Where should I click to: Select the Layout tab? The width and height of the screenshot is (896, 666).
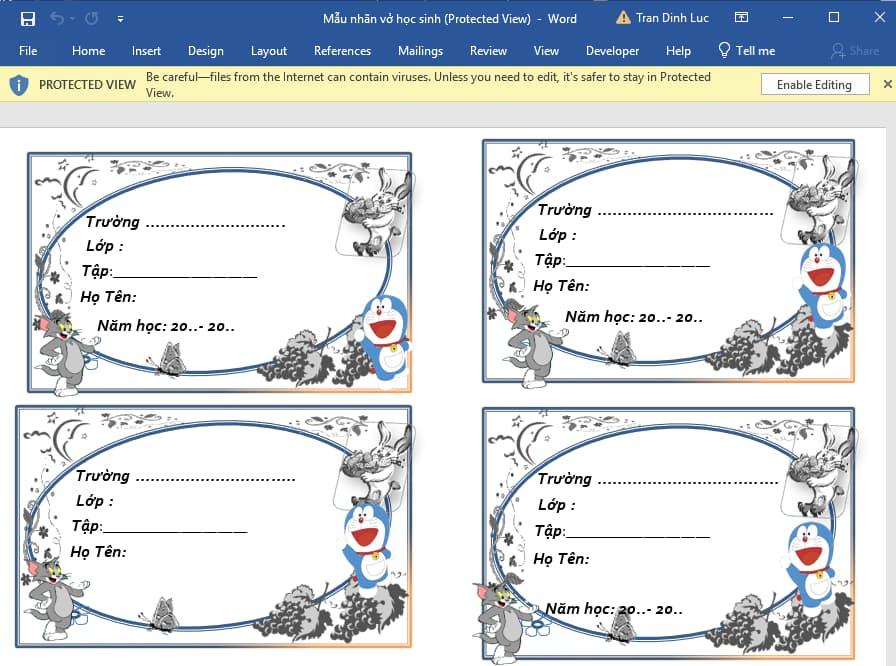coord(269,51)
